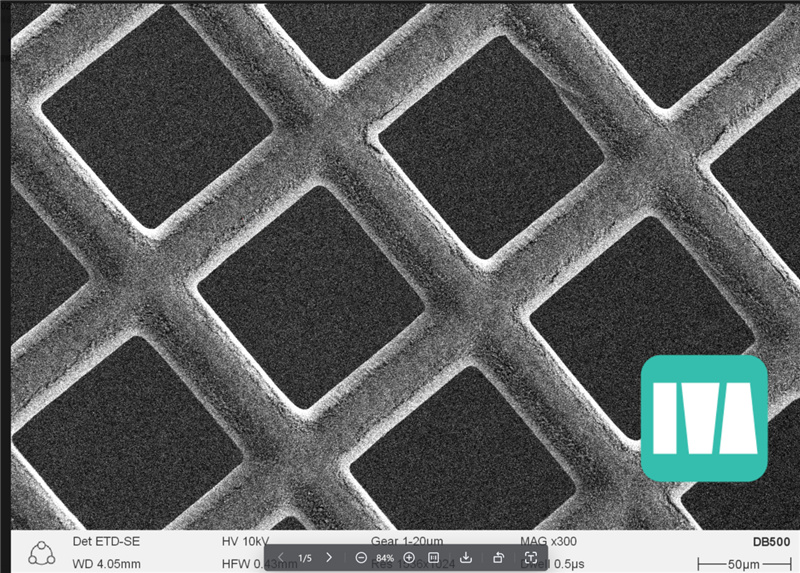Image resolution: width=800 pixels, height=573 pixels.
Task: Click the Det ETD-SE label
Action: coord(106,541)
